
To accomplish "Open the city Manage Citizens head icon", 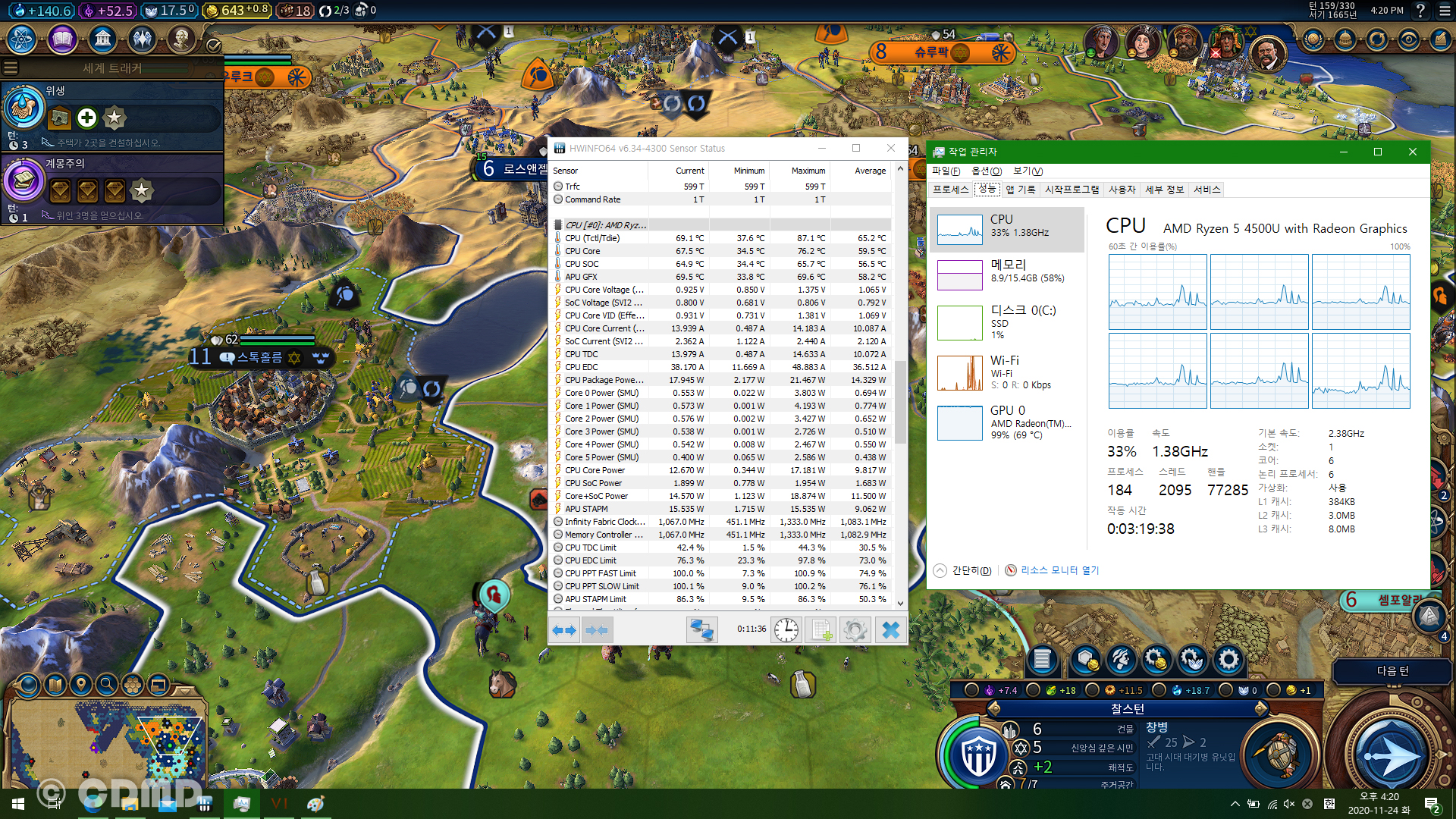I will point(1120,660).
